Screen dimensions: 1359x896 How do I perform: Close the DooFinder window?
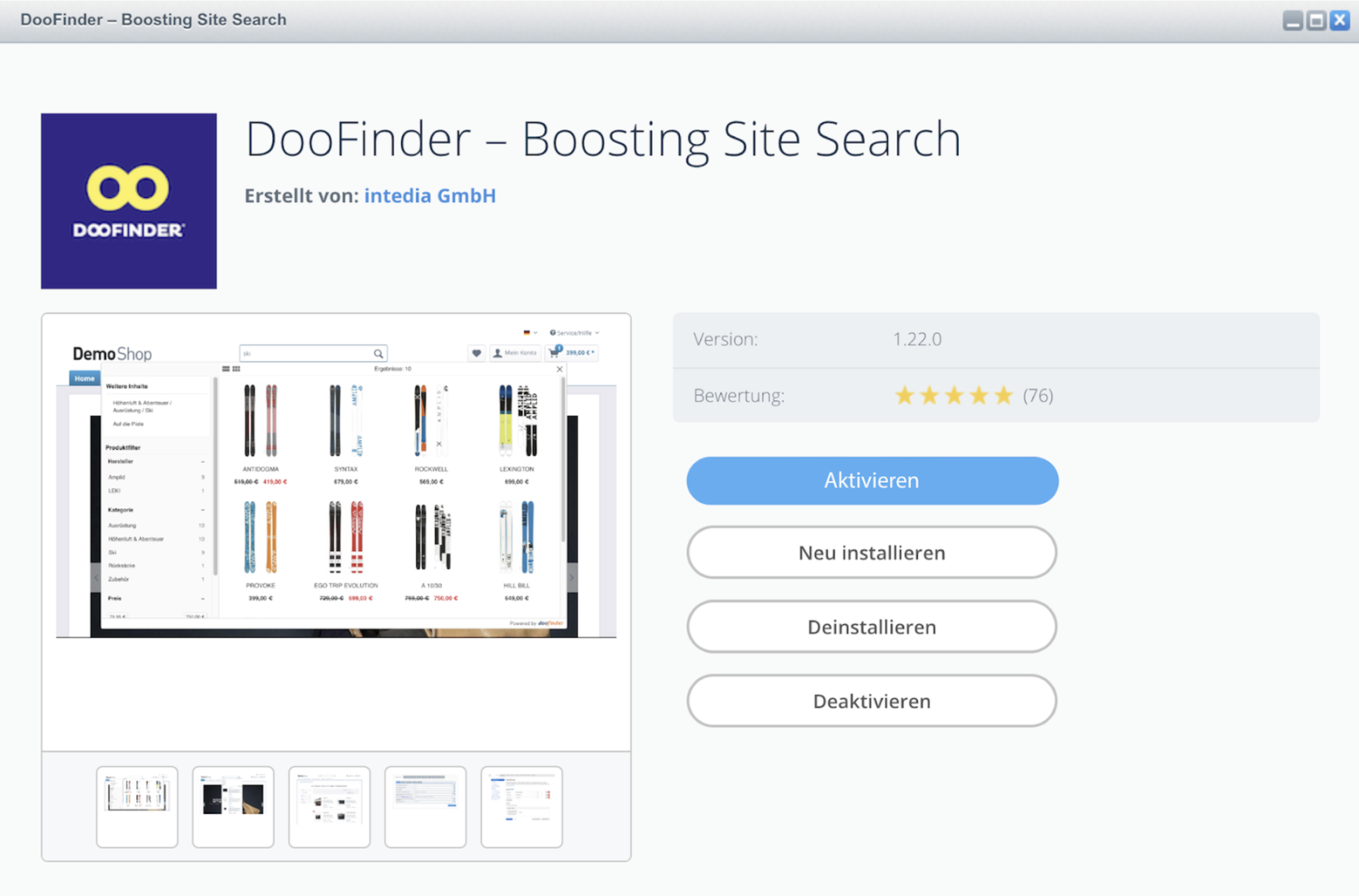tap(1340, 20)
